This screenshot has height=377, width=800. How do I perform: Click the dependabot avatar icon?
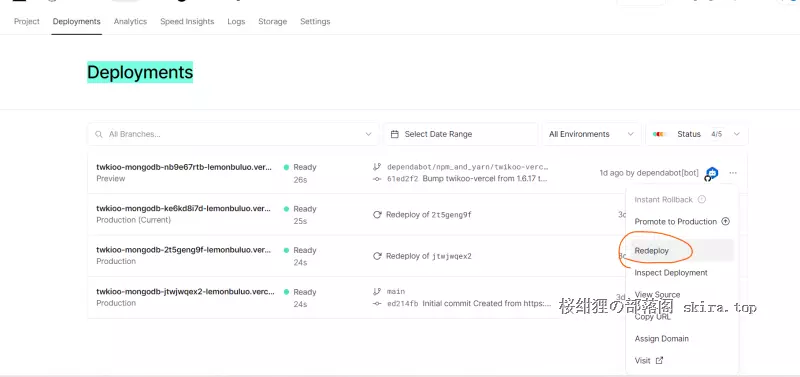712,173
